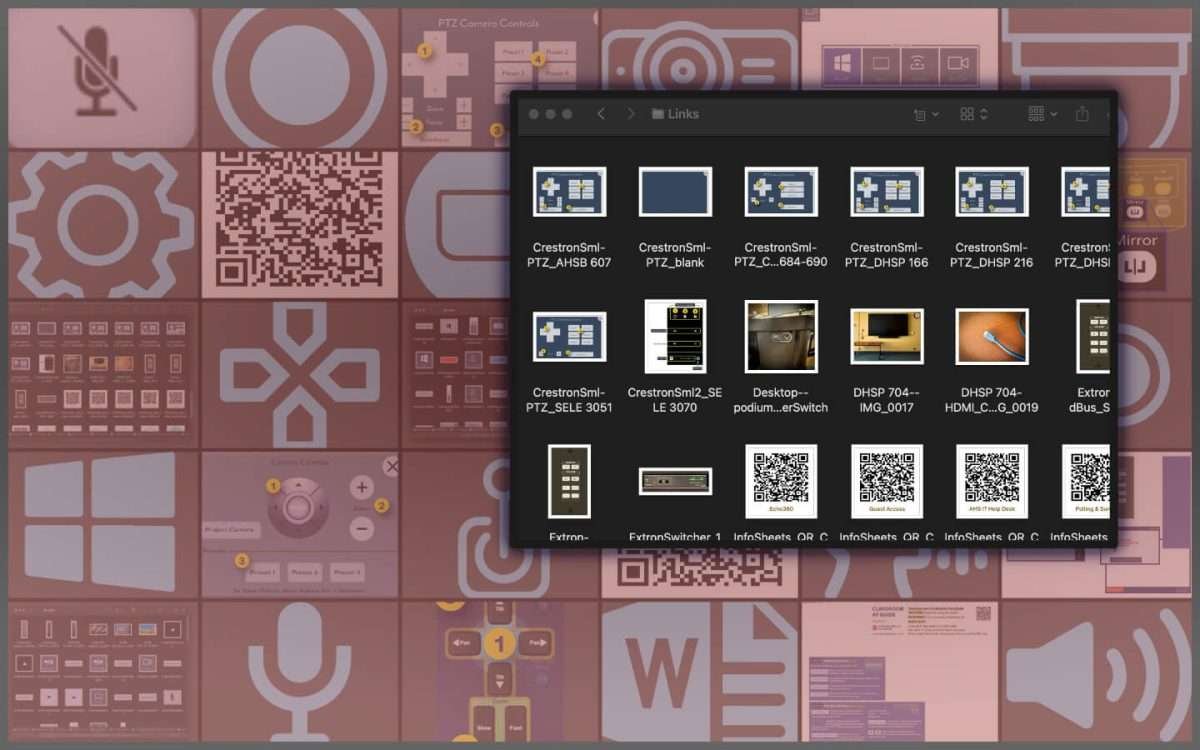Select the Echo360 QR code file
Viewport: 1200px width, 750px height.
tap(781, 481)
